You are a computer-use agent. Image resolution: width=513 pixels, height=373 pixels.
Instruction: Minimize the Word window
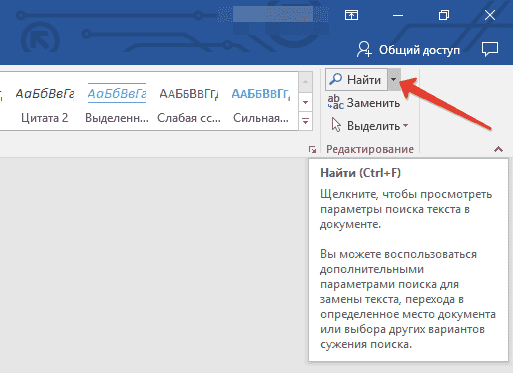click(x=398, y=15)
